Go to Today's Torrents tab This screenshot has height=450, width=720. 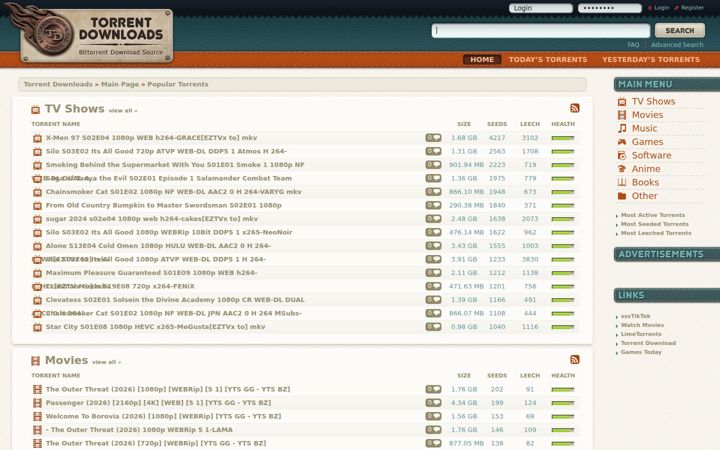[x=548, y=60]
